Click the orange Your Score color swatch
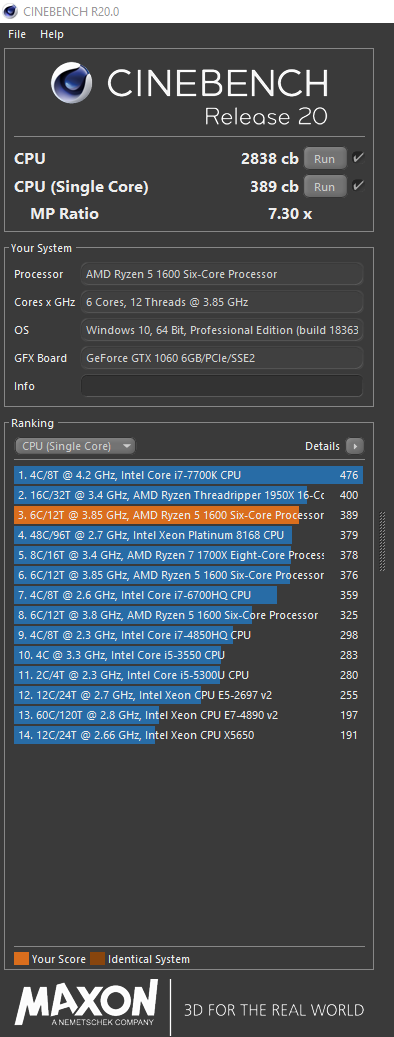Screen dimensions: 394x1037 pyautogui.click(x=21, y=959)
